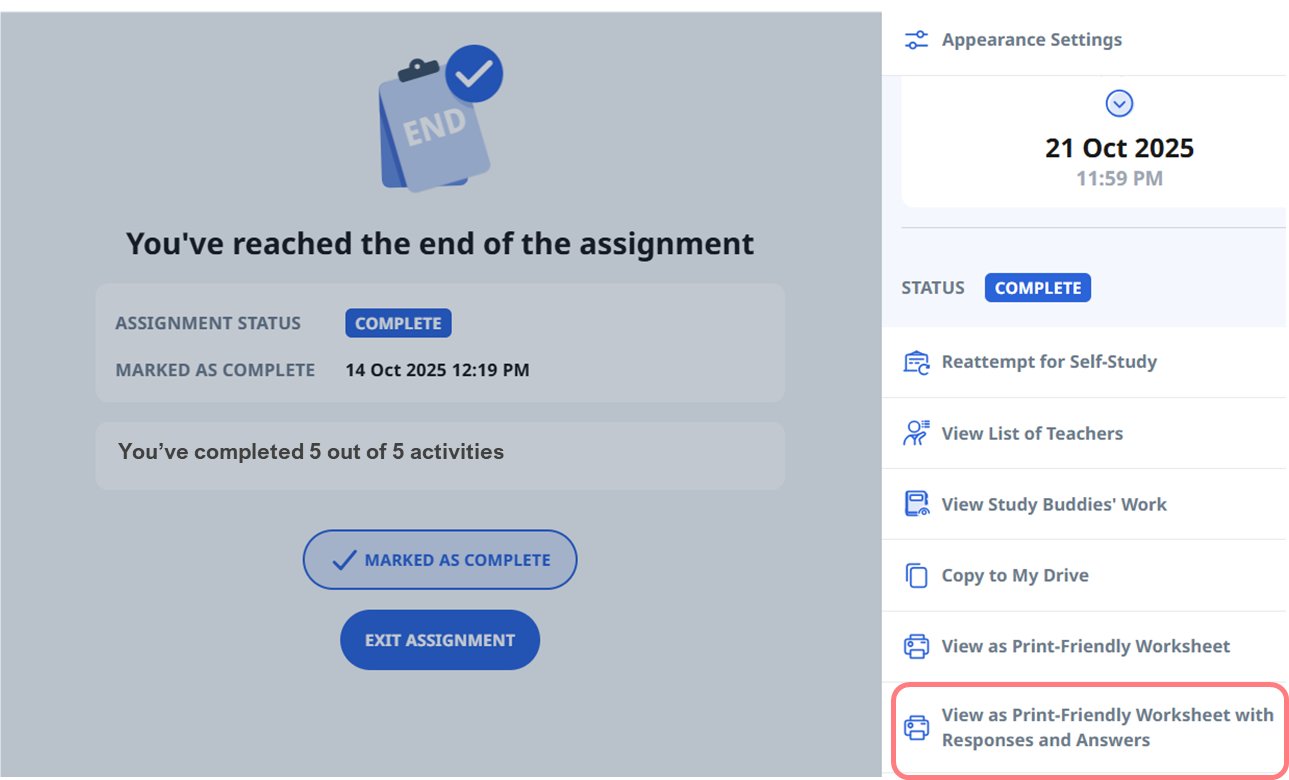Click the COMPLETE badge beside Assignment Status
Image resolution: width=1289 pixels, height=780 pixels.
(x=398, y=324)
